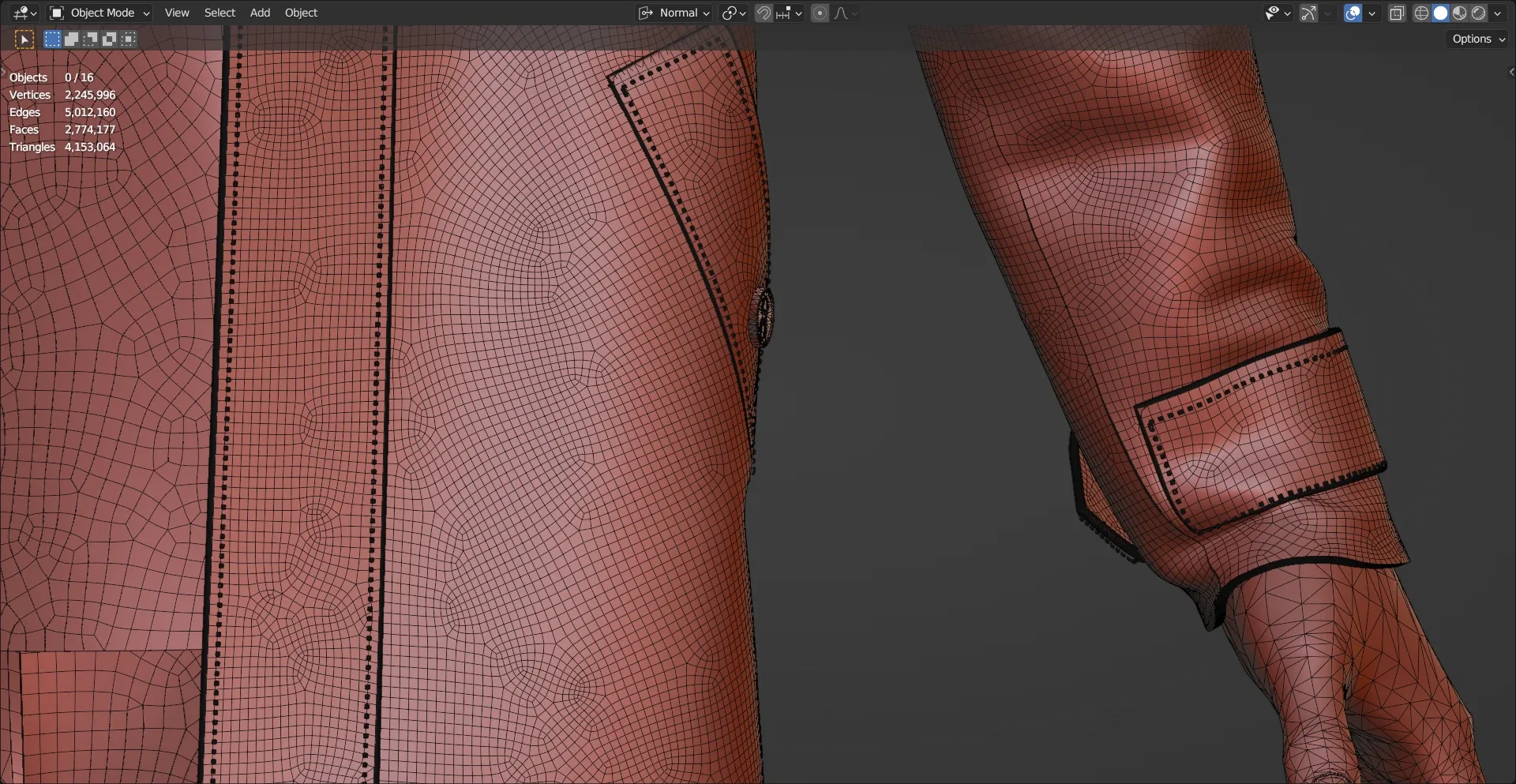Choose invert selection mode
Viewport: 1516px width, 784px height.
coord(109,39)
